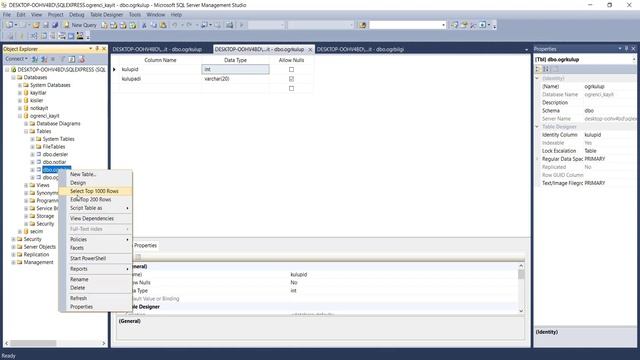Open the Connect dropdown in Object Explorer

click(x=16, y=59)
